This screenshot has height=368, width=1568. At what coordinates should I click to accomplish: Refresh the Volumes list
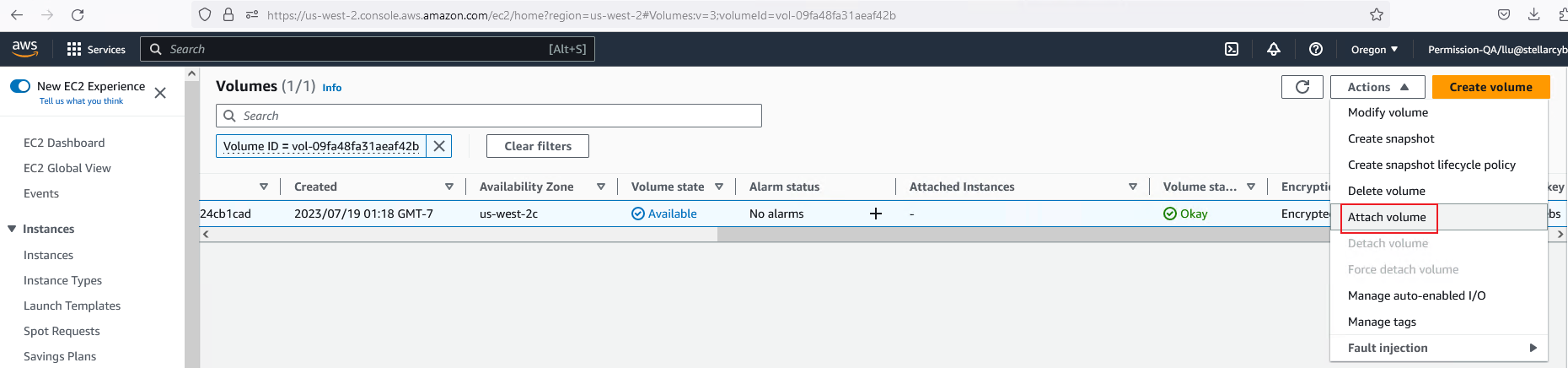click(x=1302, y=87)
